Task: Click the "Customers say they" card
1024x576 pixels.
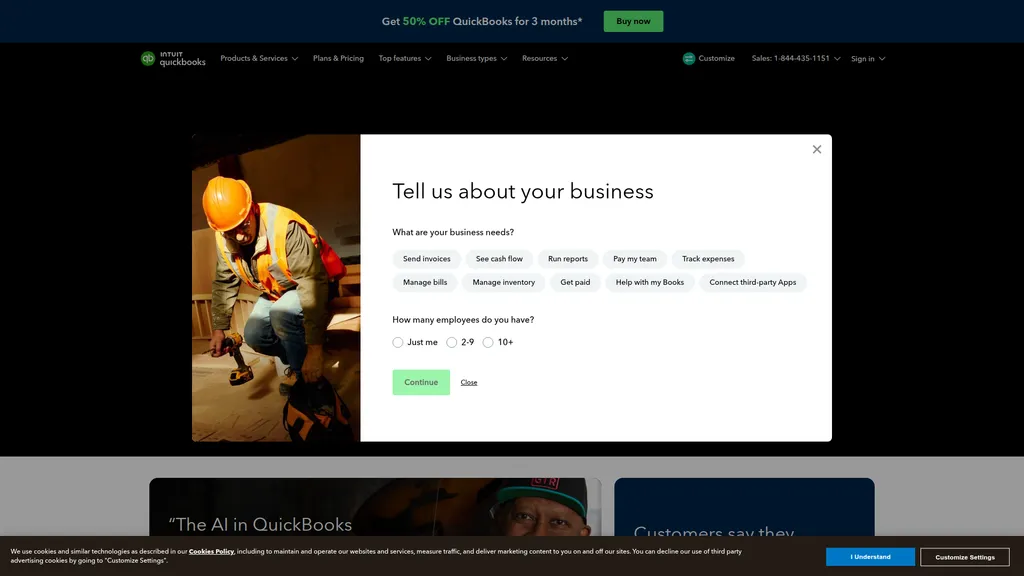Action: [x=744, y=509]
